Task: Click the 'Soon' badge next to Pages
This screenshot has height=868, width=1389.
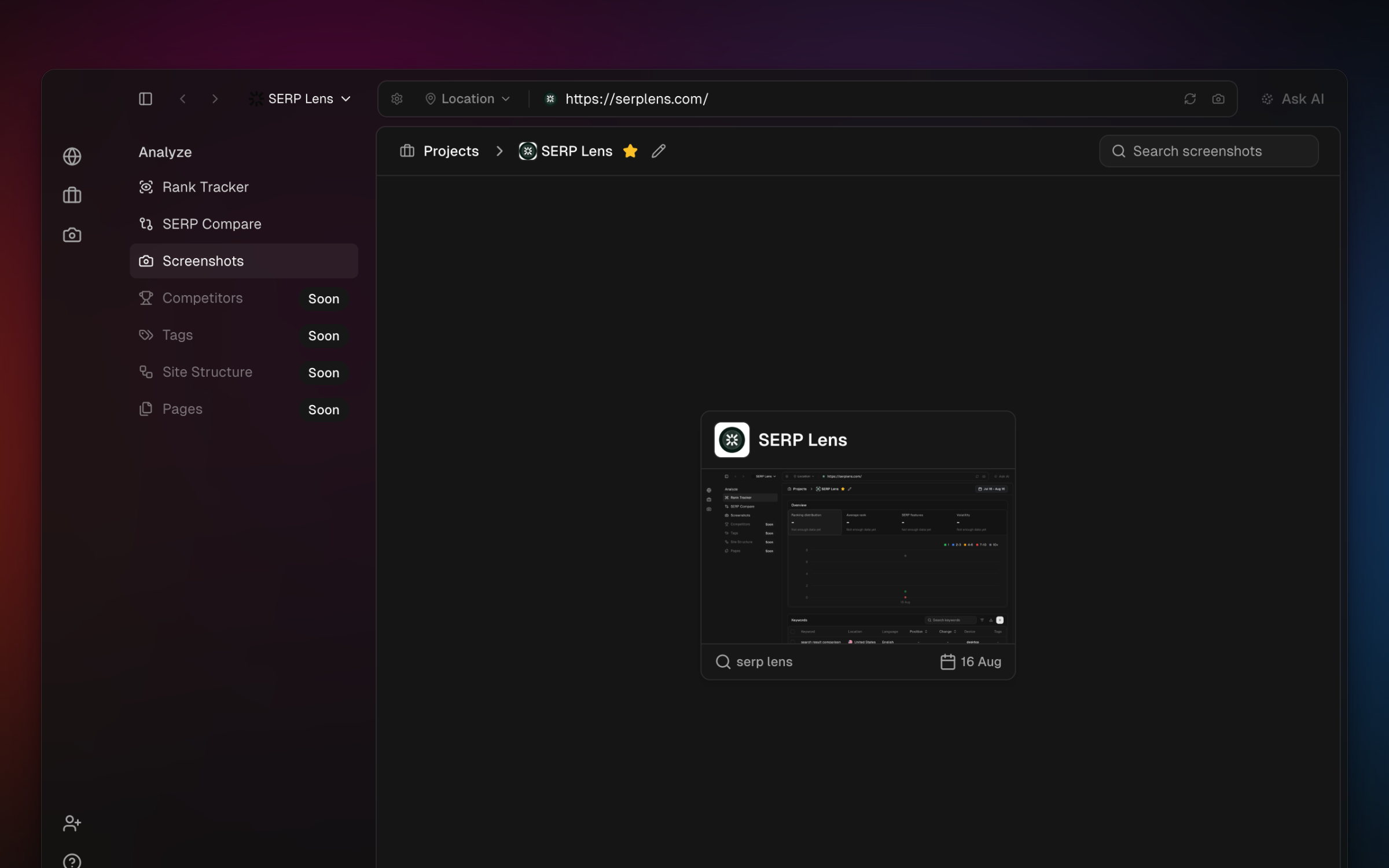Action: tap(324, 410)
